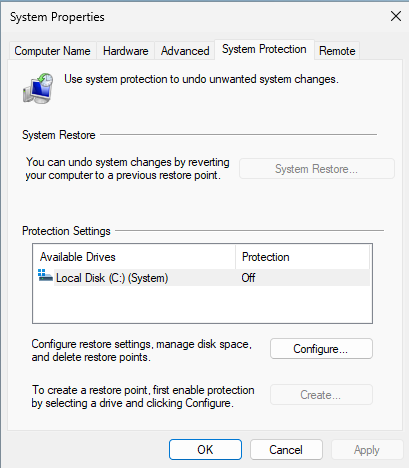Switch to the Remote tab
The image size is (409, 468).
tap(337, 51)
